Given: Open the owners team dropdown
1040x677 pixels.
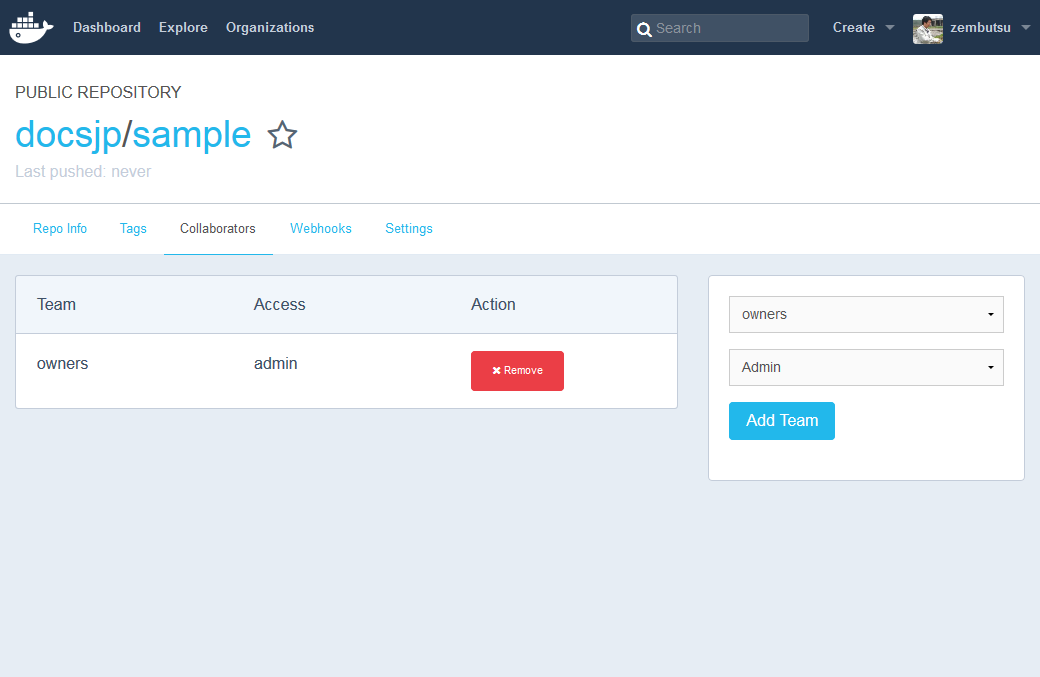Looking at the screenshot, I should coord(866,314).
